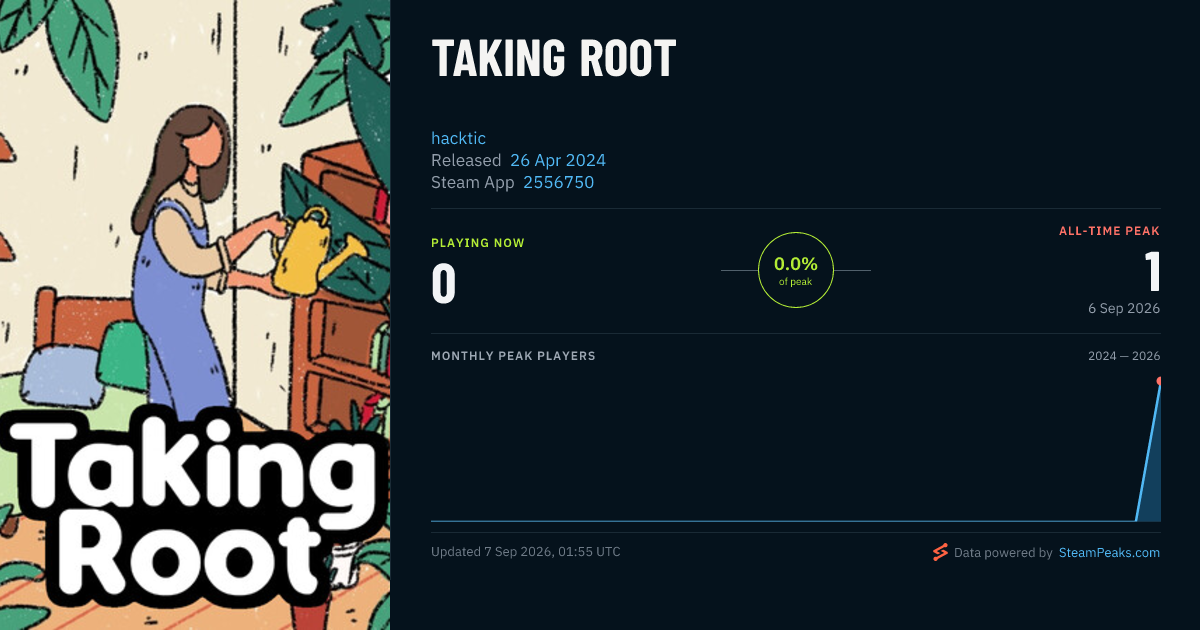1200x630 pixels.
Task: Select the release date 26 Apr 2024
Action: [x=558, y=160]
